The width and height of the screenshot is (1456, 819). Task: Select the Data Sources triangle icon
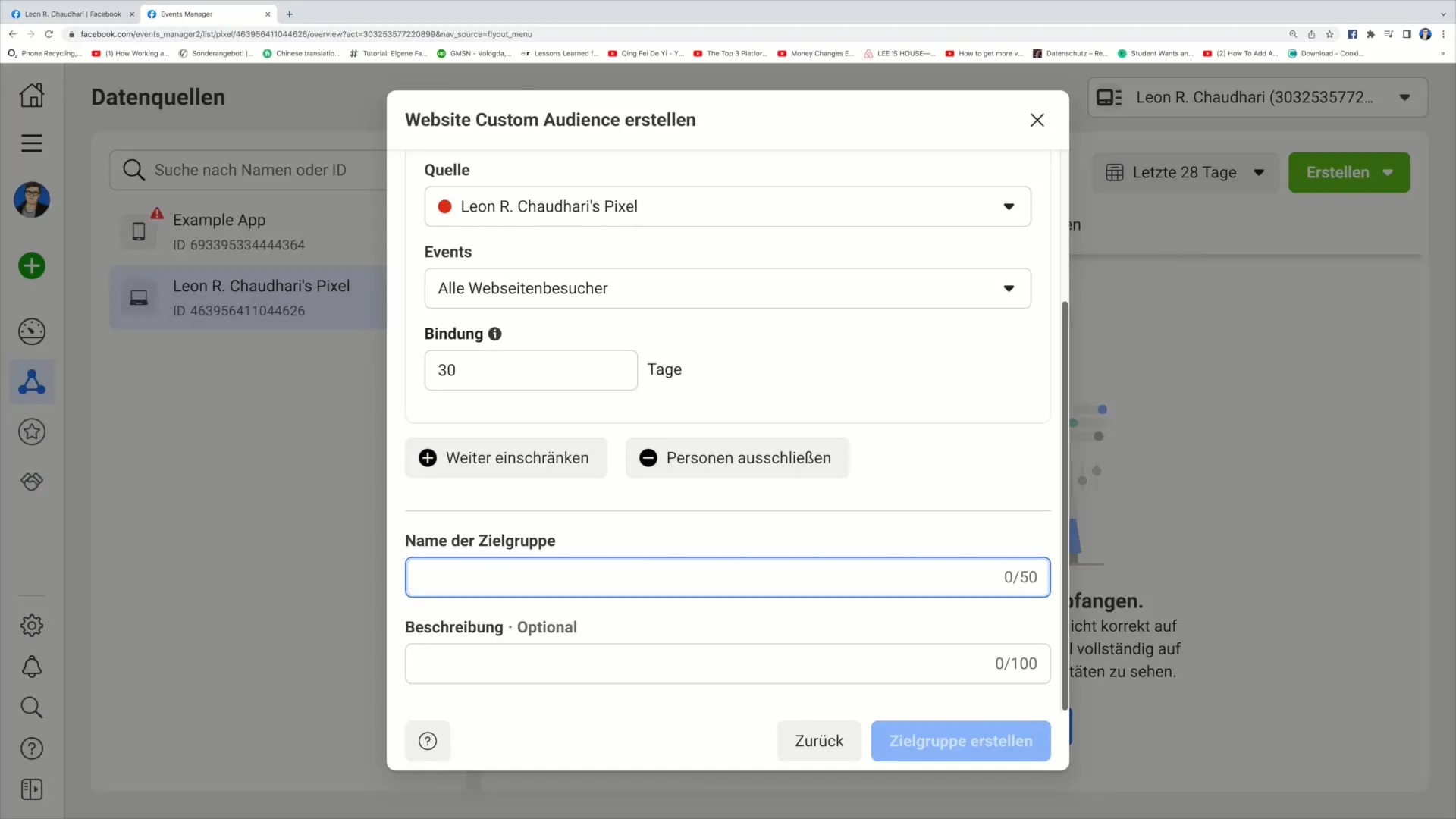[x=32, y=381]
